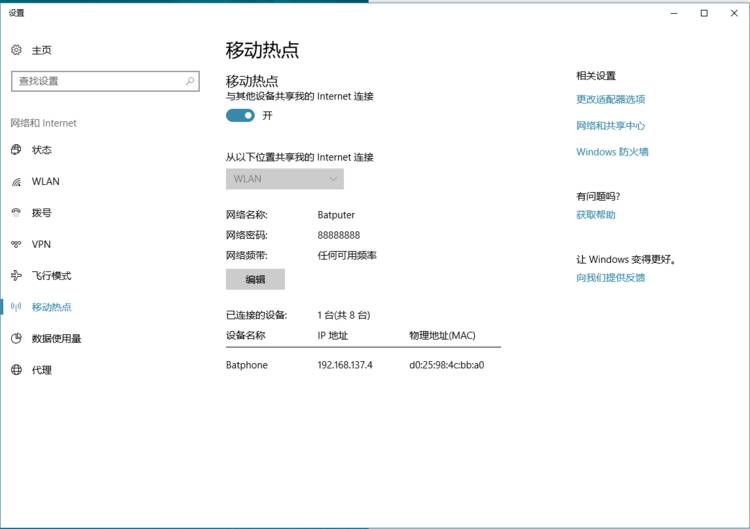Select 数据使用量 in the sidebar

point(56,339)
